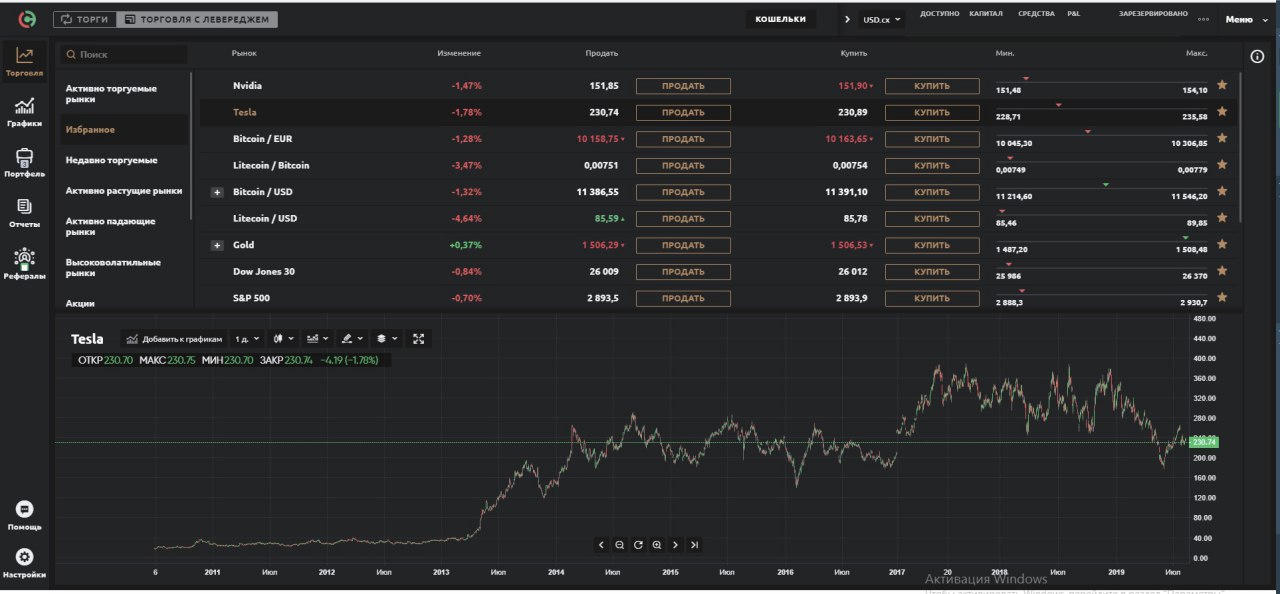Open the candlestick chart type dropdown

[283, 339]
